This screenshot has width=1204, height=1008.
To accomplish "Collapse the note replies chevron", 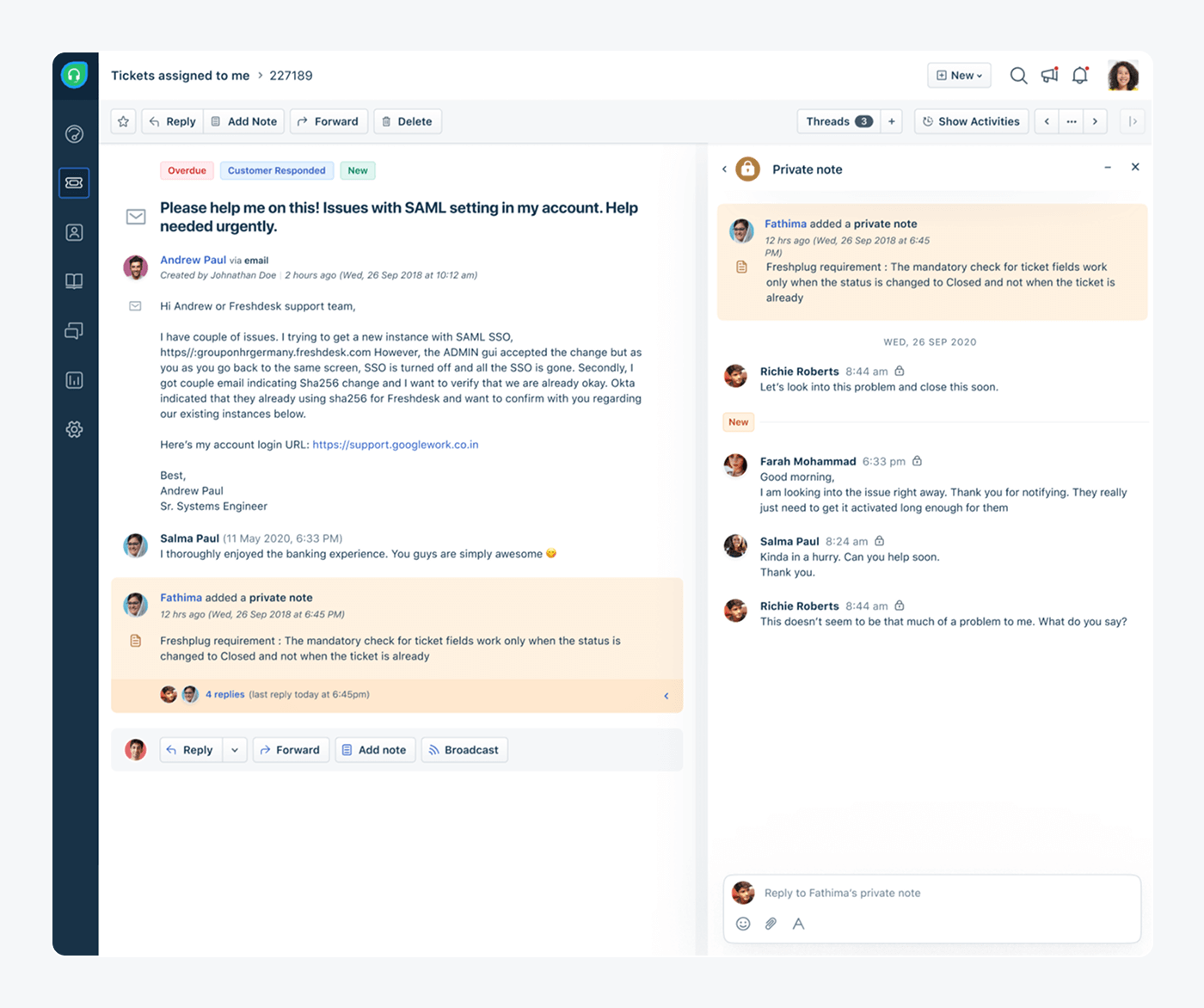I will [x=666, y=696].
